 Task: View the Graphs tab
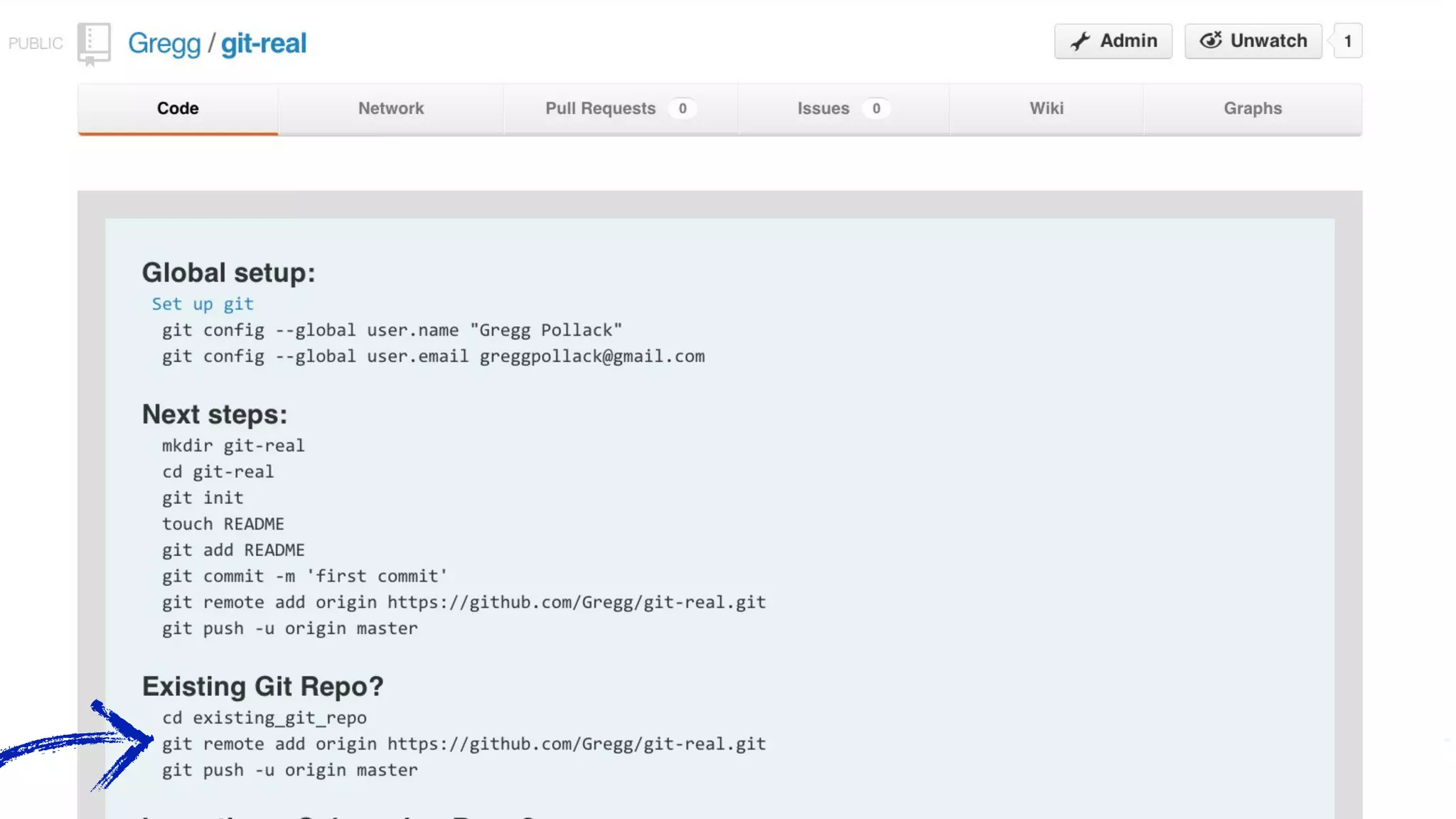[x=1253, y=109]
